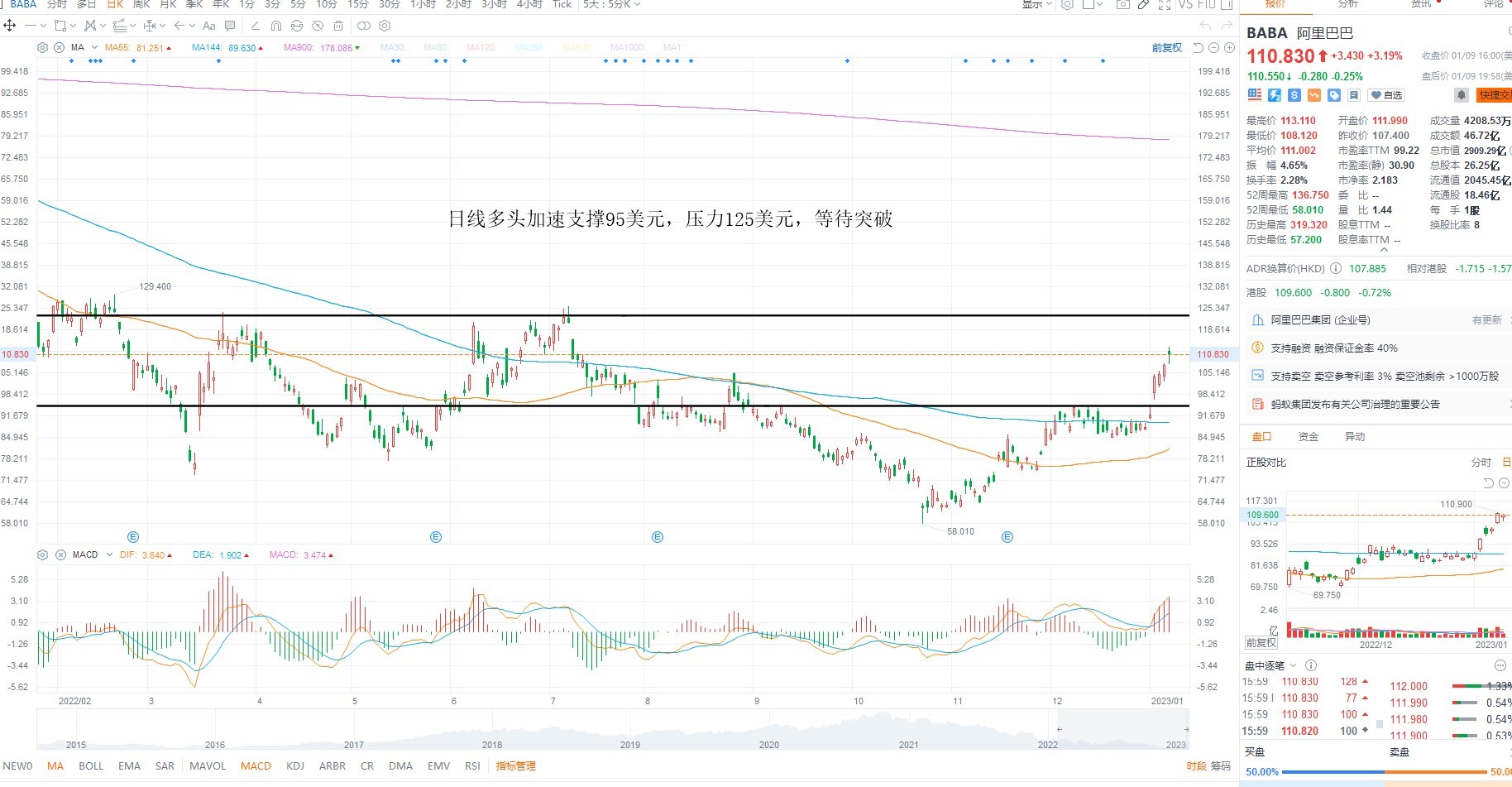The width and height of the screenshot is (1512, 787).
Task: Delete all drawings with trash icon
Action: coord(340,26)
